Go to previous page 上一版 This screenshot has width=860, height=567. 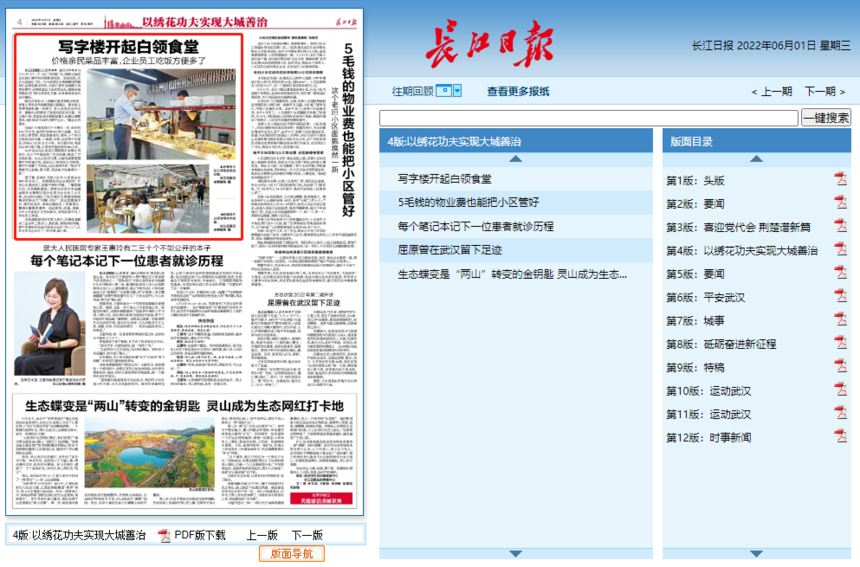262,535
